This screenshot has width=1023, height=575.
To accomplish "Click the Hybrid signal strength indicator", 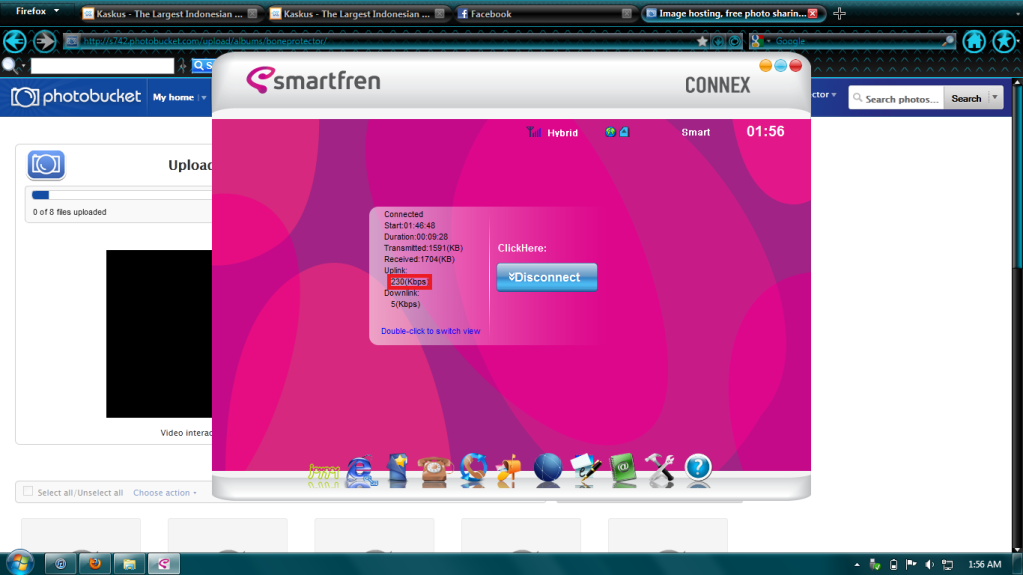I will [552, 132].
